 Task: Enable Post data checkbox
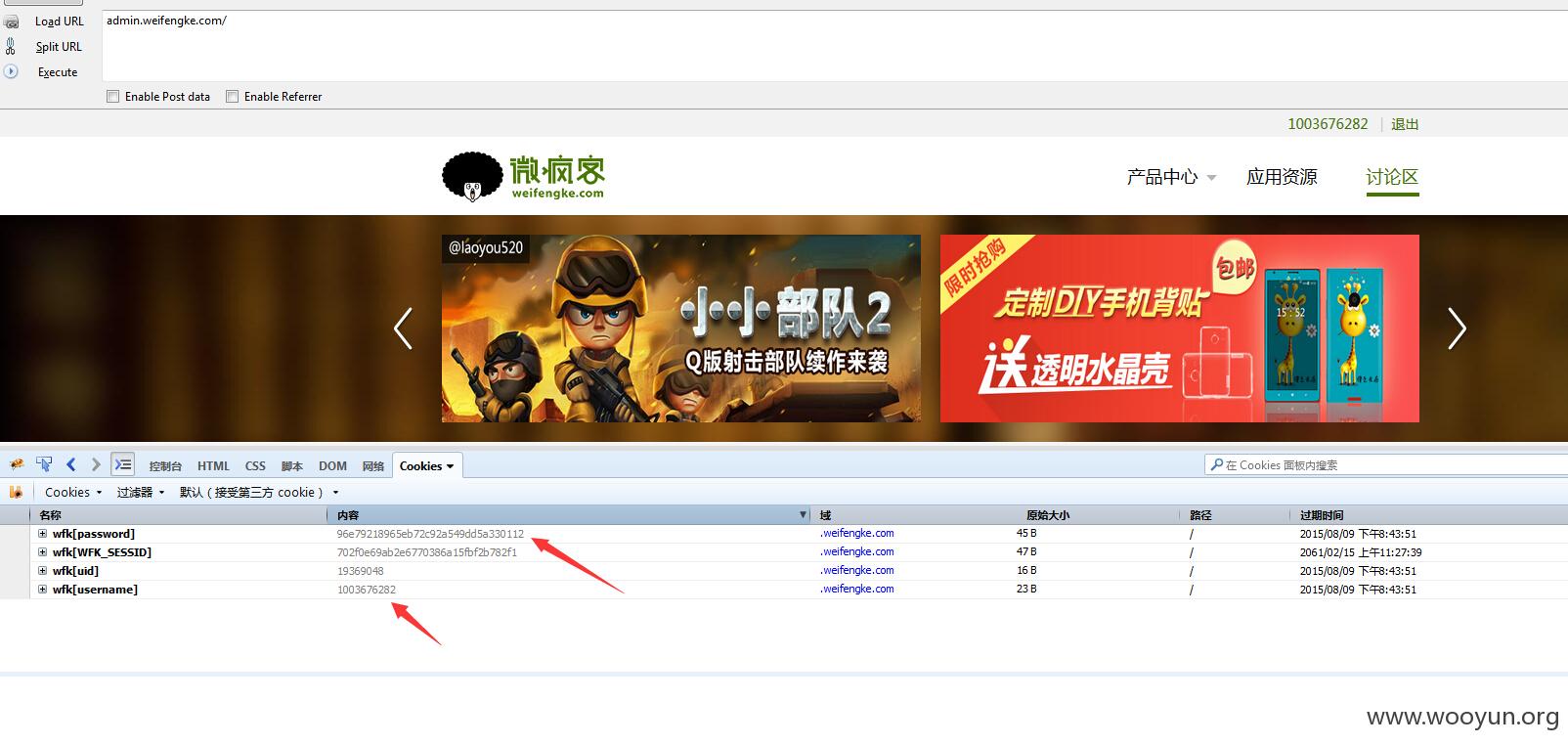point(113,96)
